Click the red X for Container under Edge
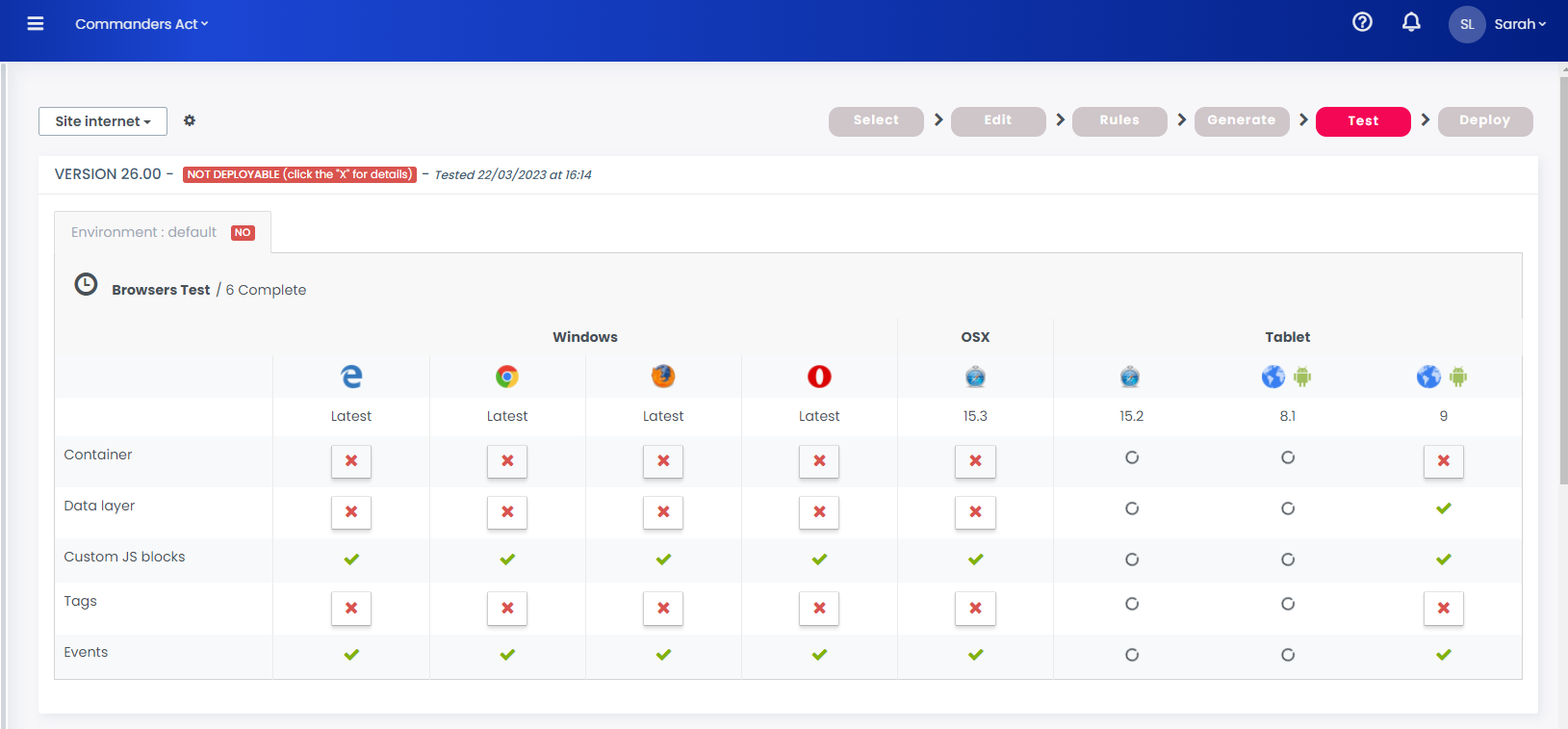Image resolution: width=1568 pixels, height=729 pixels. (x=351, y=461)
